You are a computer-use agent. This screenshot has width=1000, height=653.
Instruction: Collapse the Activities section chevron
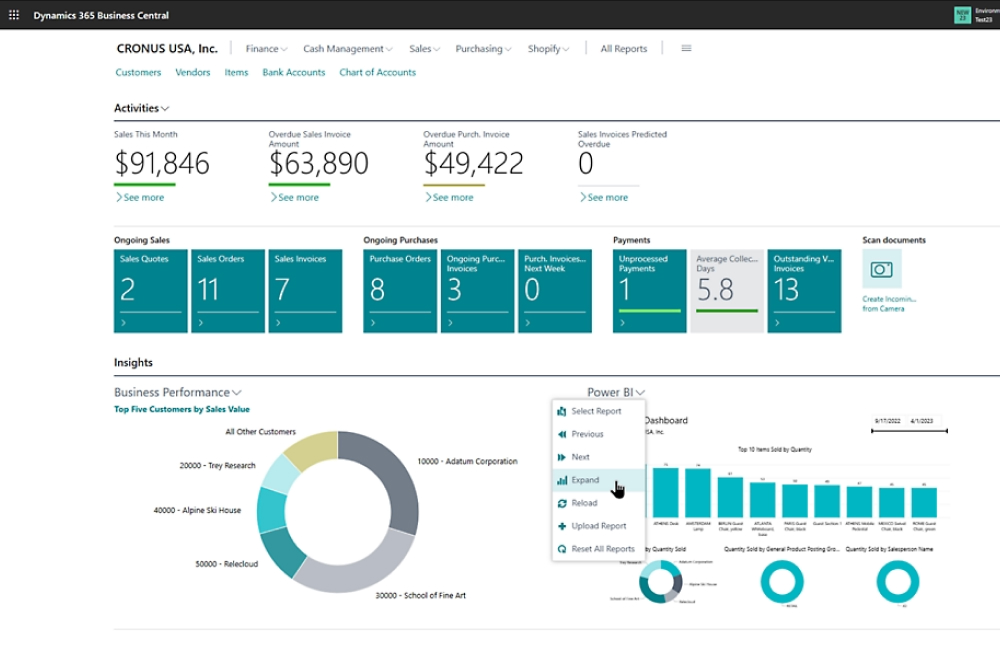pyautogui.click(x=165, y=108)
